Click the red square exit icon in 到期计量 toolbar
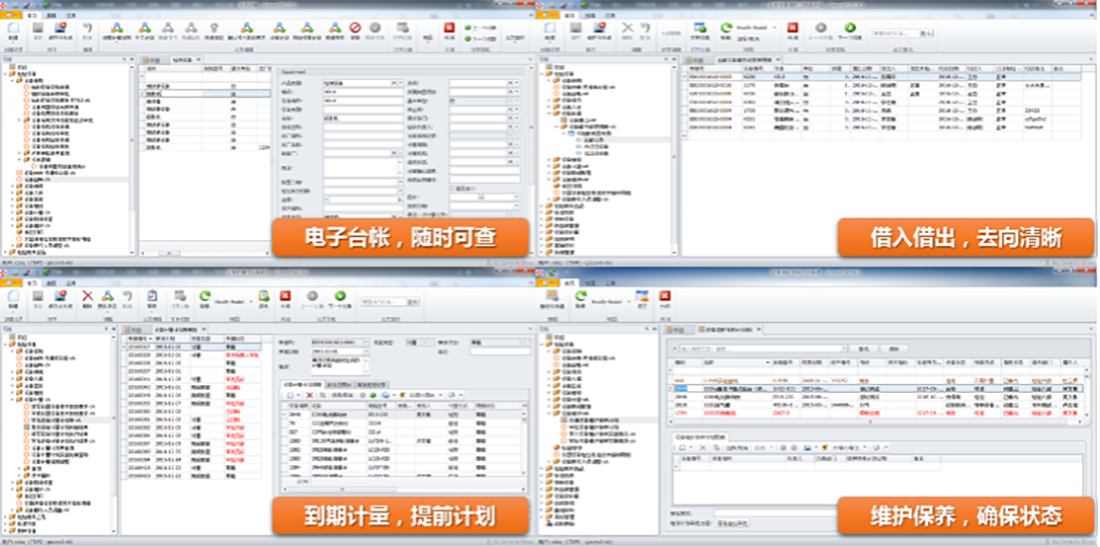Viewport: 1100px width, 547px height. click(286, 297)
